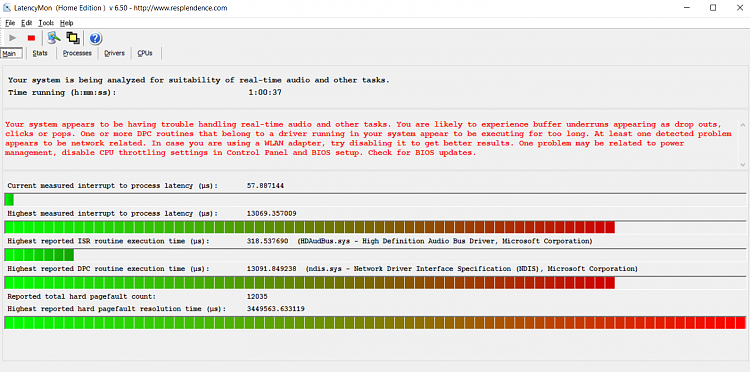Screen dimensions: 750x372
Task: Switch to the CPUs tab
Action: tap(145, 53)
